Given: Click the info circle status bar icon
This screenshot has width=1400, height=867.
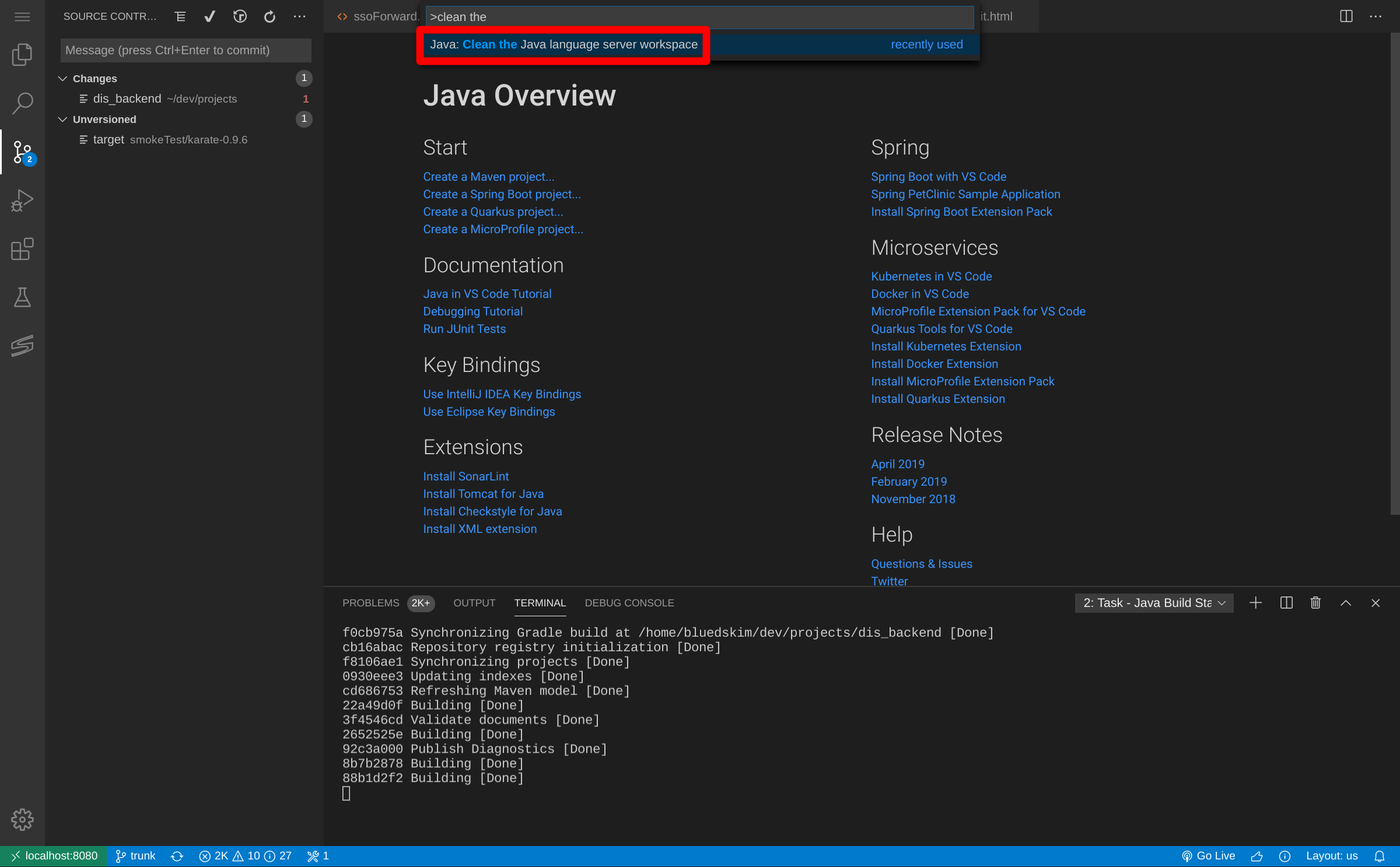Looking at the screenshot, I should point(1284,856).
